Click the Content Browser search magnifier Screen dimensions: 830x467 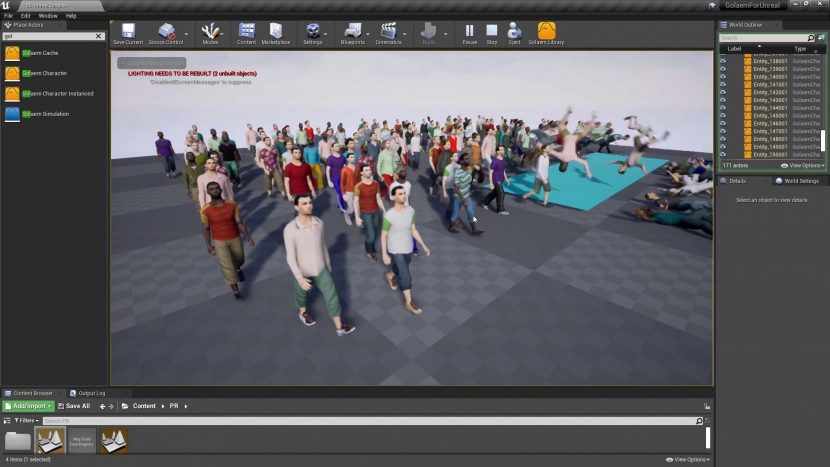(x=699, y=421)
